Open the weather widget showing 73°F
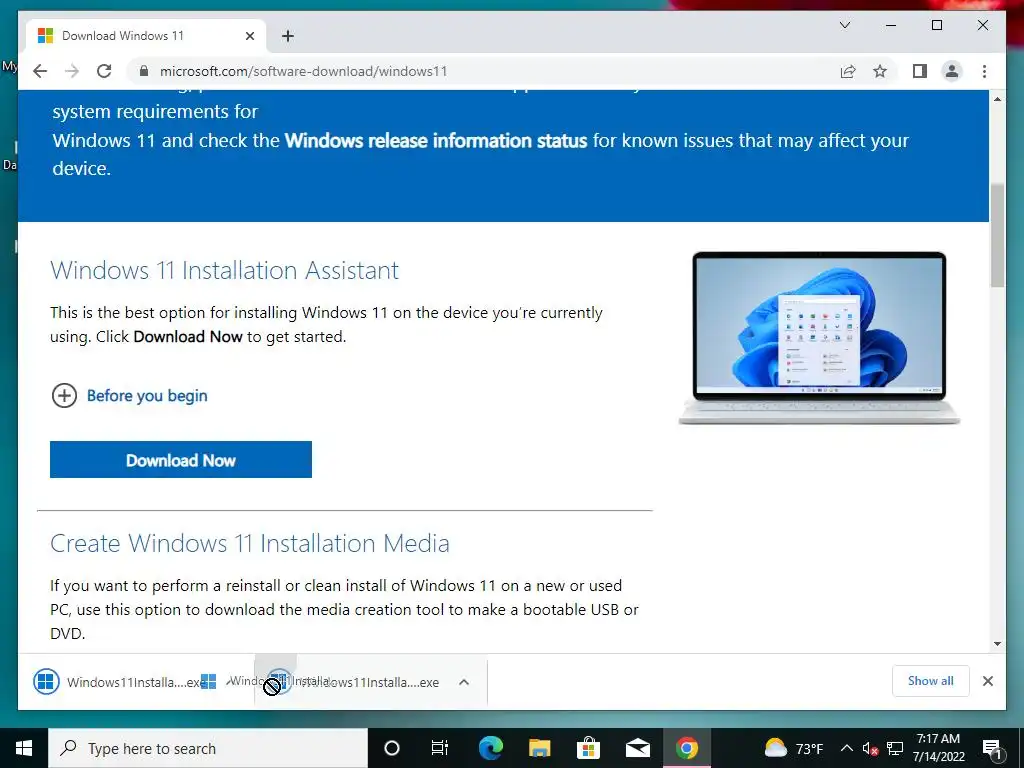The width and height of the screenshot is (1024, 768). click(x=793, y=748)
